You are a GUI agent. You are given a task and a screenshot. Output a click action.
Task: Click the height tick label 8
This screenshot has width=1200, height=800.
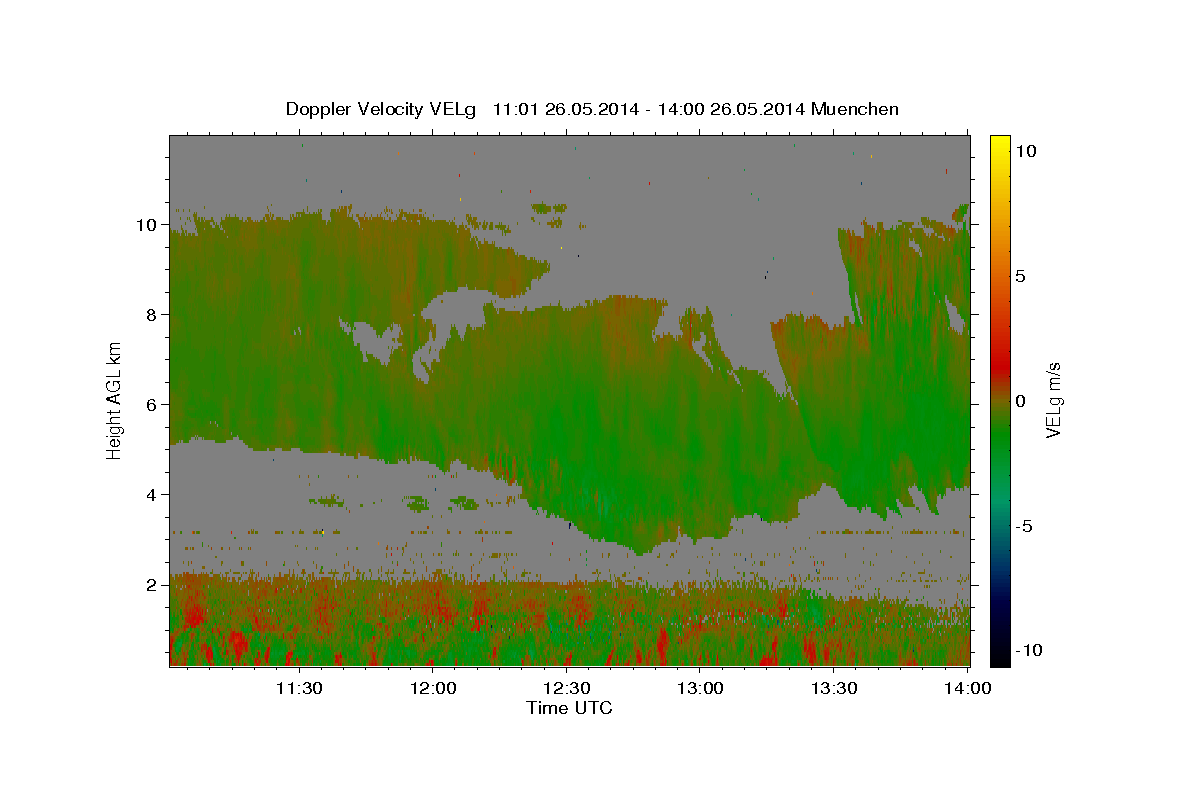tap(152, 314)
